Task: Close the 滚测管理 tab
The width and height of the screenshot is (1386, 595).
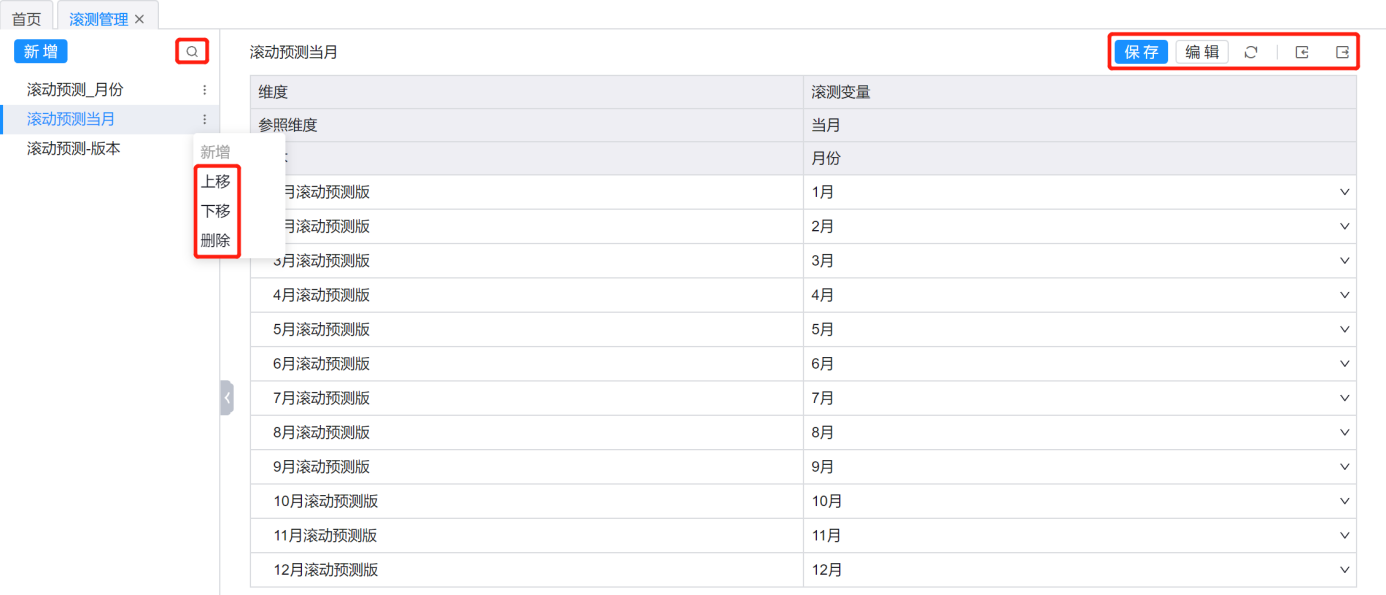Action: [139, 19]
